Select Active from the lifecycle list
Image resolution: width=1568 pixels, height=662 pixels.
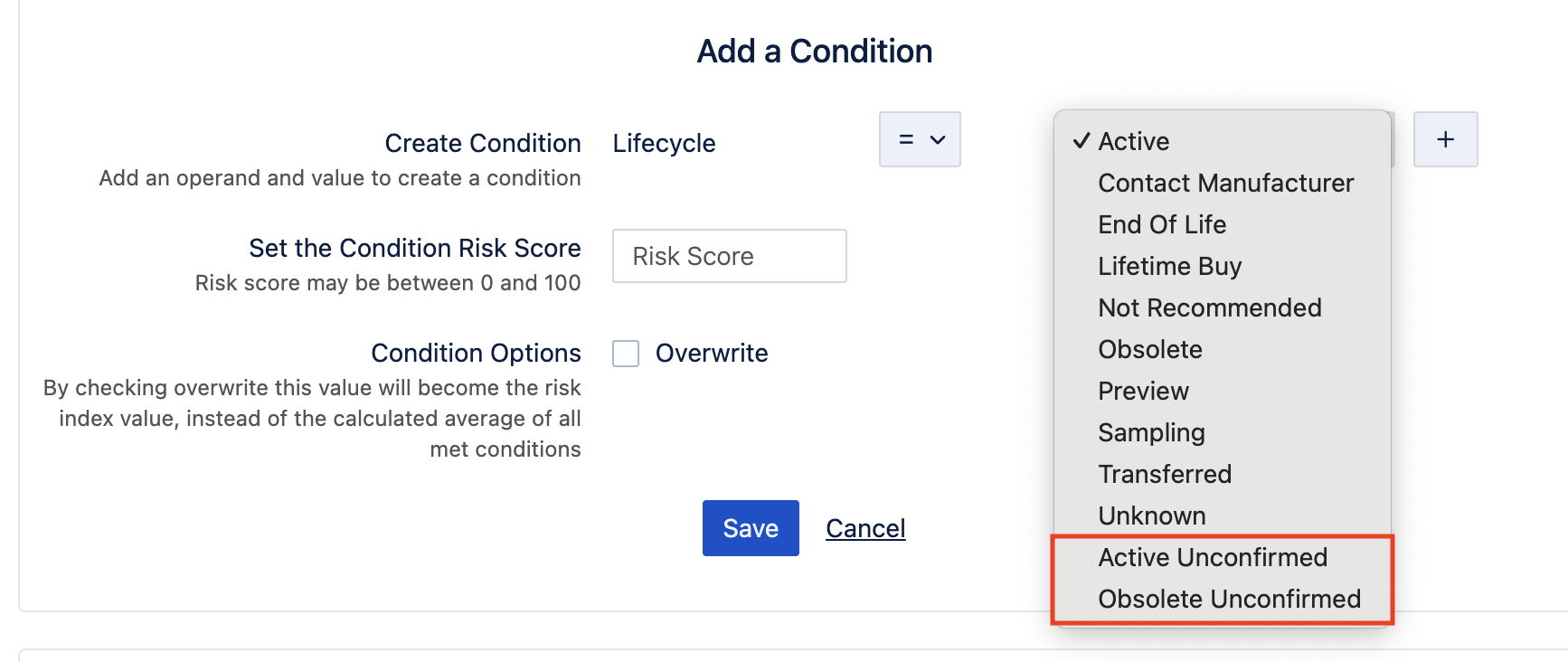1134,141
